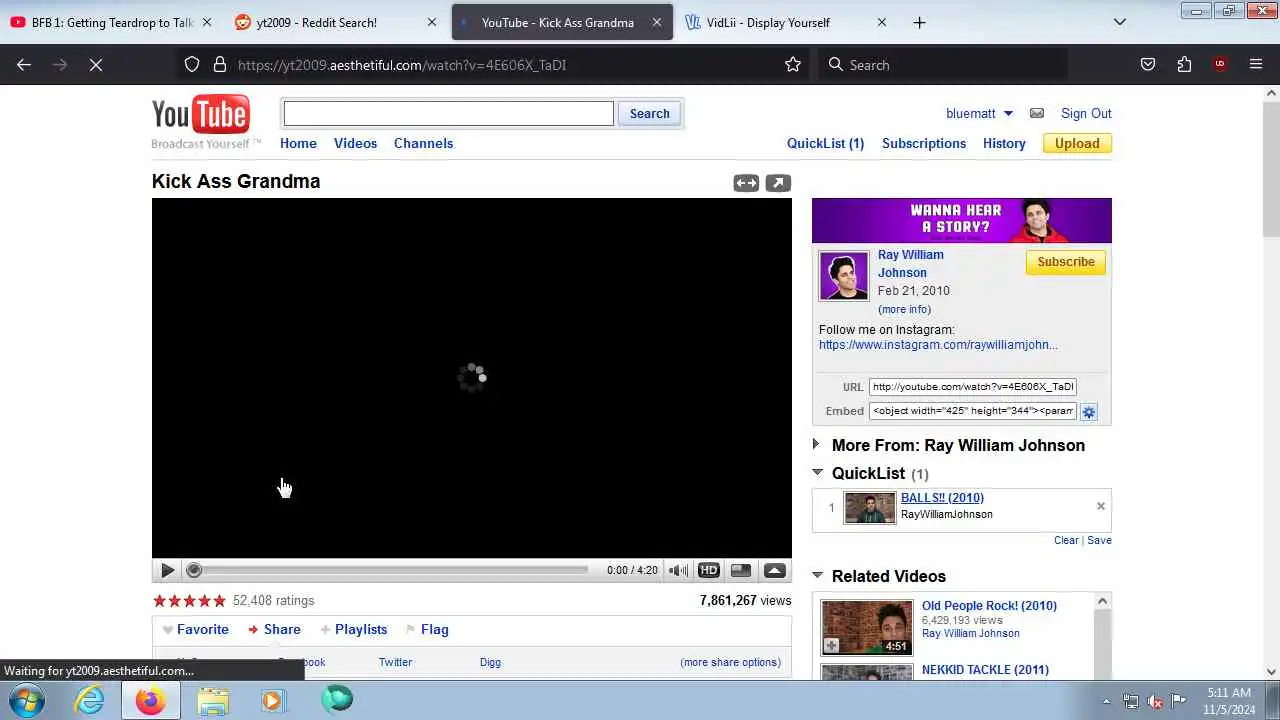This screenshot has width=1280, height=720.
Task: Click the Firefox back arrow
Action: click(24, 65)
